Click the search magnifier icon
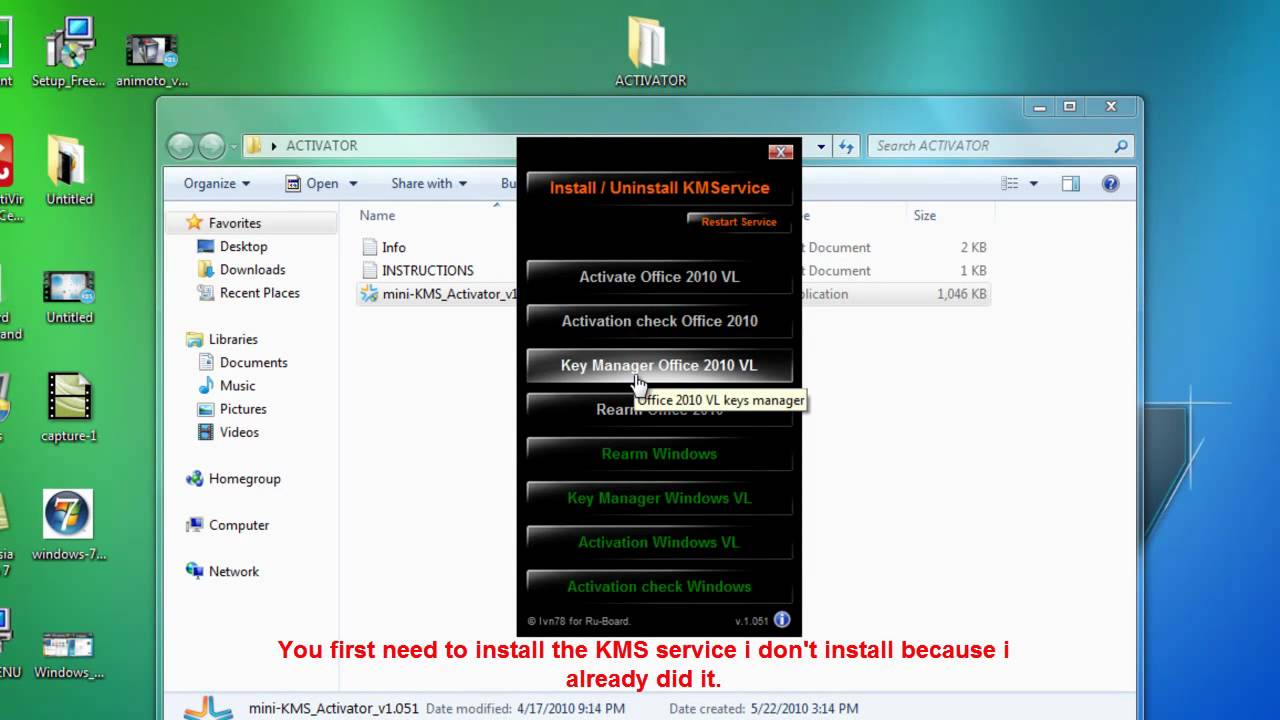Viewport: 1280px width, 720px height. pyautogui.click(x=1121, y=146)
